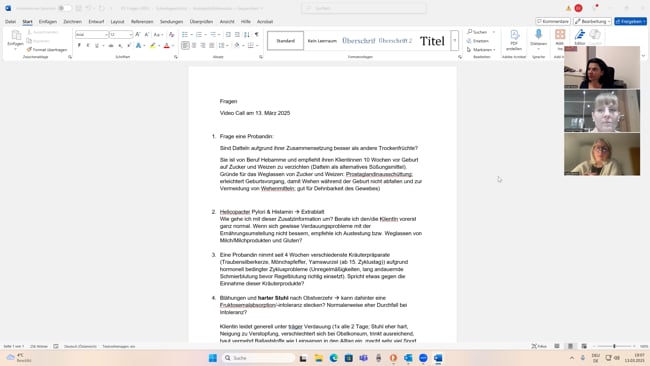Apply the Überschrift 2 style

pyautogui.click(x=395, y=41)
